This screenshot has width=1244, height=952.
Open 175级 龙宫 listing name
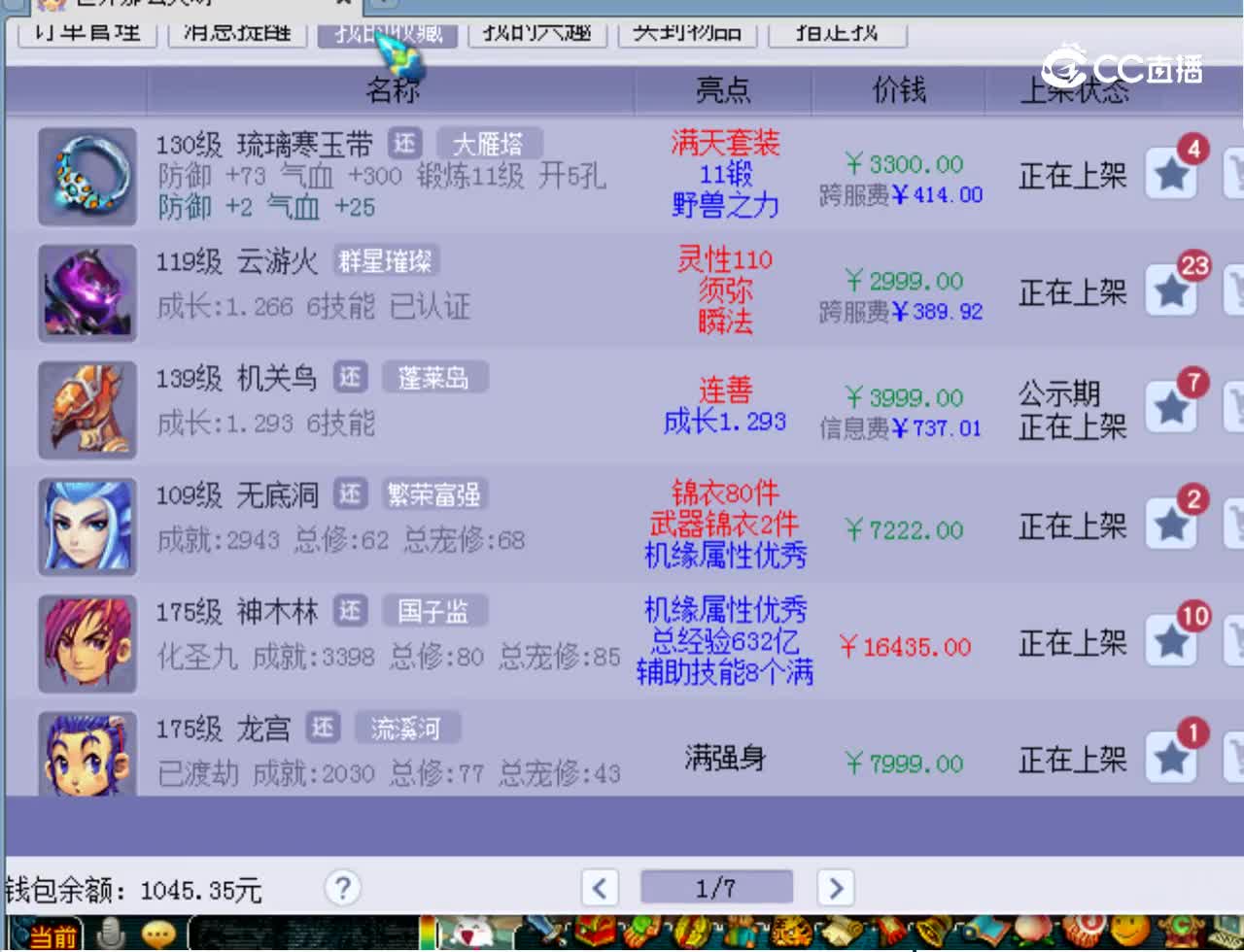pyautogui.click(x=224, y=728)
